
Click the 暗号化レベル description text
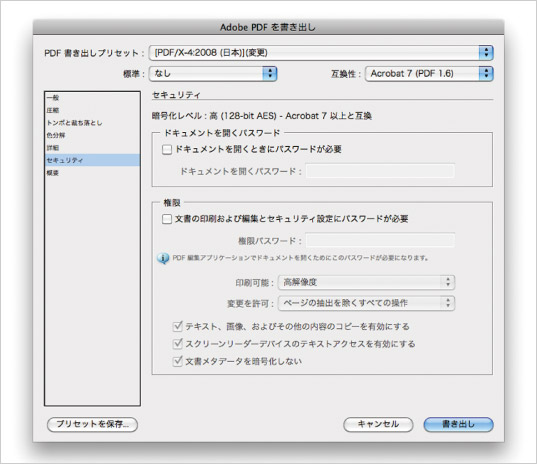point(262,116)
